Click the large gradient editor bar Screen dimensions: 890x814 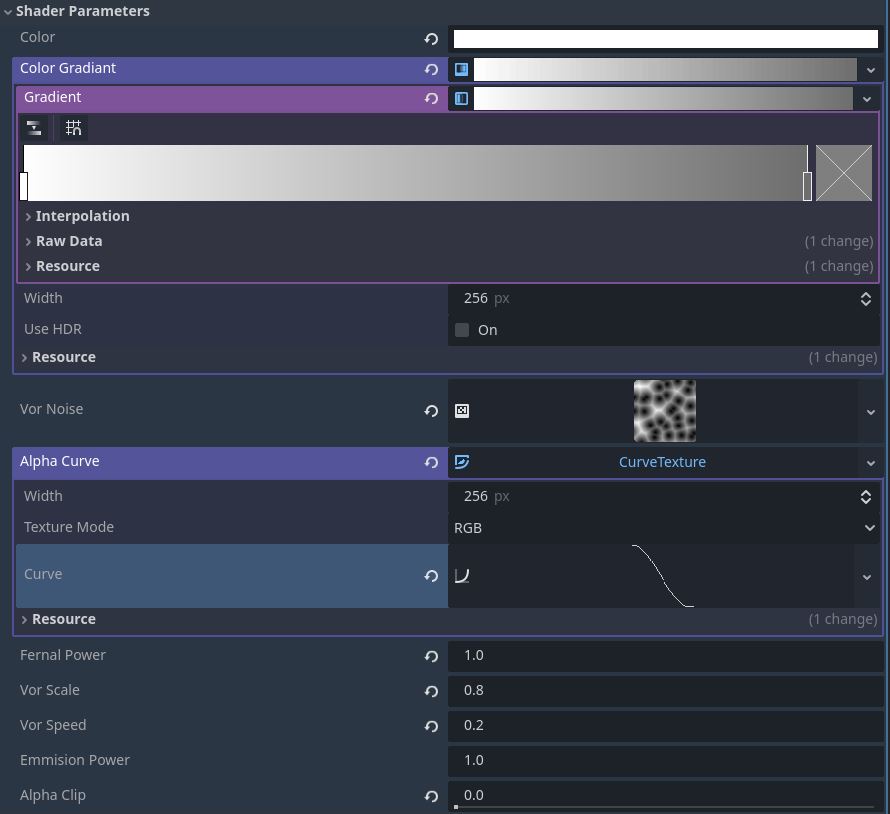[415, 173]
